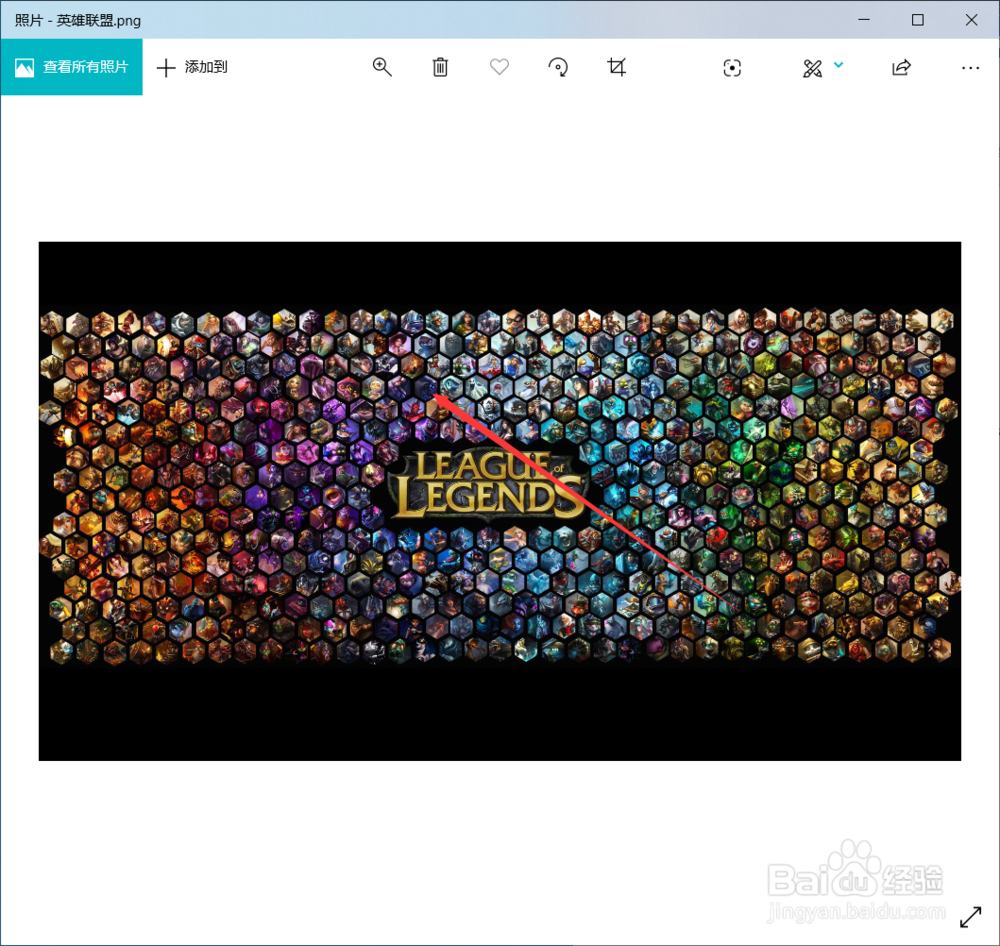Viewport: 1000px width, 946px height.
Task: Delete the current photo
Action: 439,67
